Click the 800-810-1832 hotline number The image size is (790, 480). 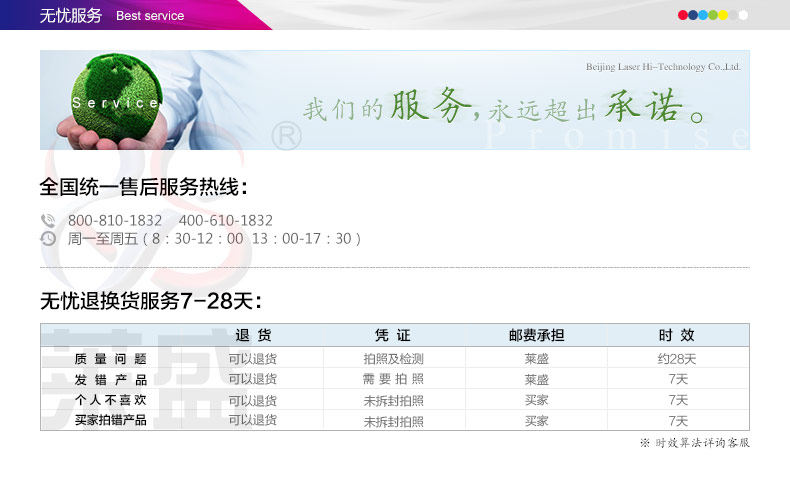(115, 221)
